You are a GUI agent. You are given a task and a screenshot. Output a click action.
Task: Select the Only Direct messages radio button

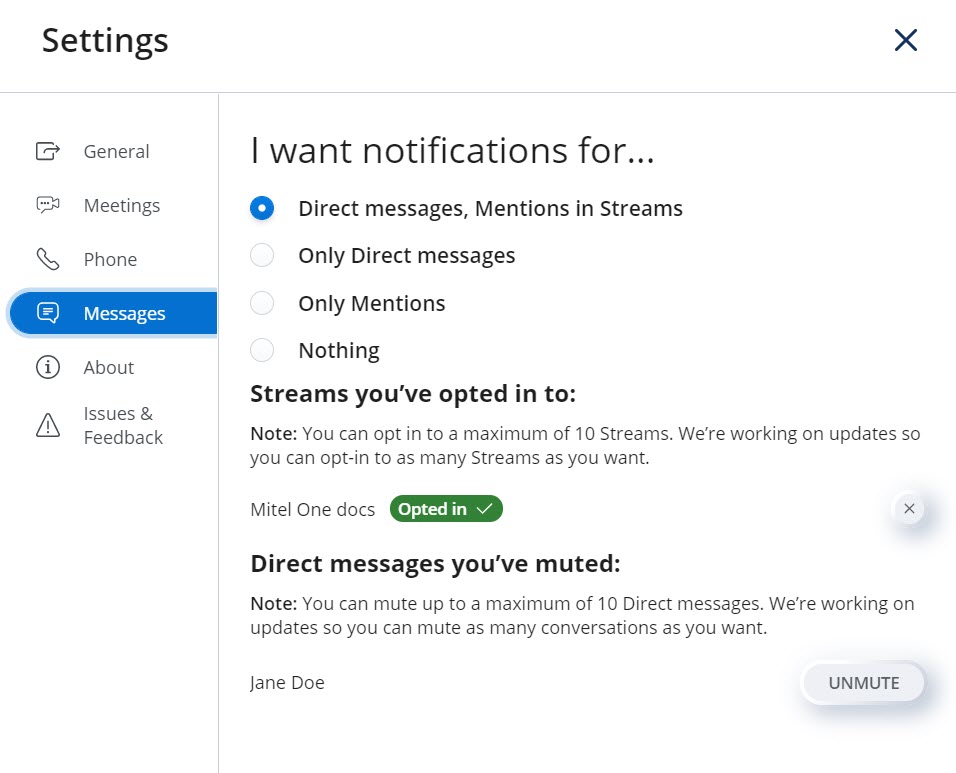[x=262, y=255]
